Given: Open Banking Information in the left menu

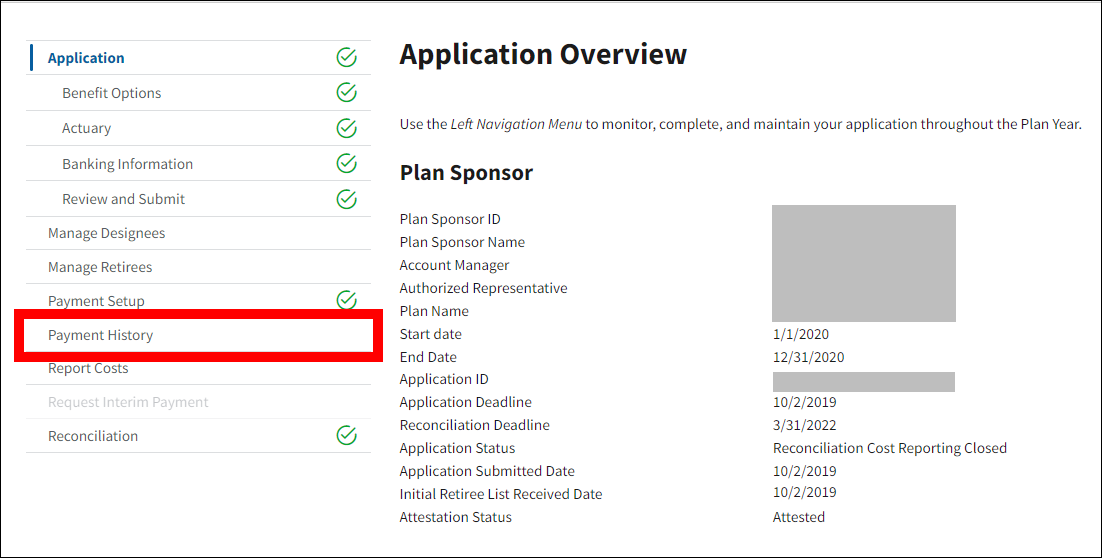Looking at the screenshot, I should point(127,164).
